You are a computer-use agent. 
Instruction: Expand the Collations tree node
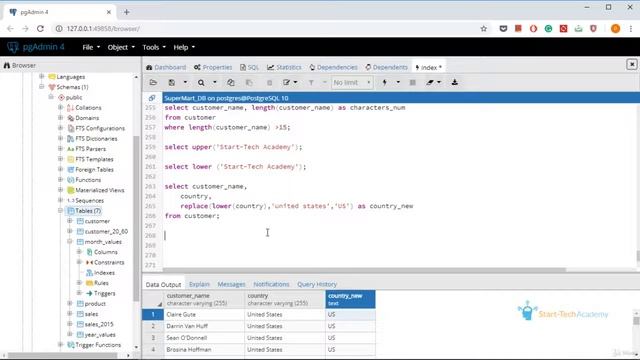[60, 107]
